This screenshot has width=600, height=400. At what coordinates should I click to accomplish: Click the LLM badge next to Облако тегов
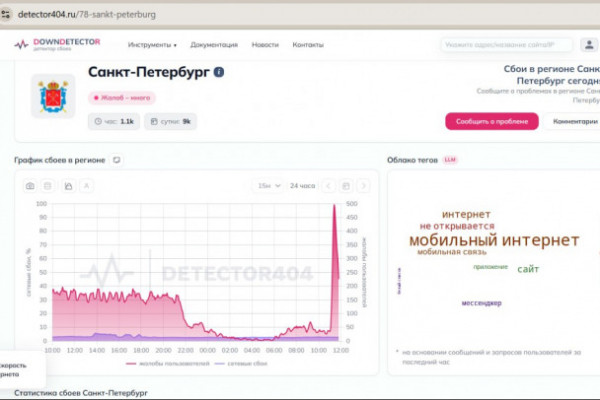[x=450, y=160]
